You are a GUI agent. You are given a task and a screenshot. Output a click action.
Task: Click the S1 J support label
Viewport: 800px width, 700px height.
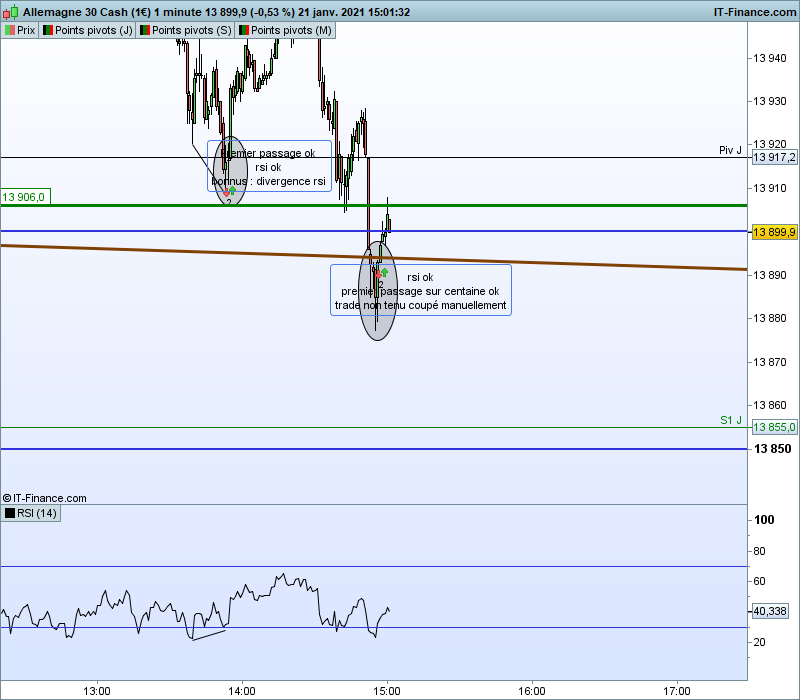[731, 420]
